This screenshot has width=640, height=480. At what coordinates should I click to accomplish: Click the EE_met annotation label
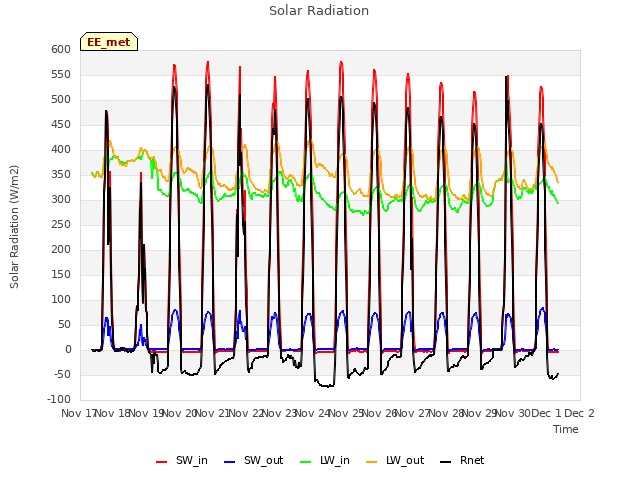109,42
